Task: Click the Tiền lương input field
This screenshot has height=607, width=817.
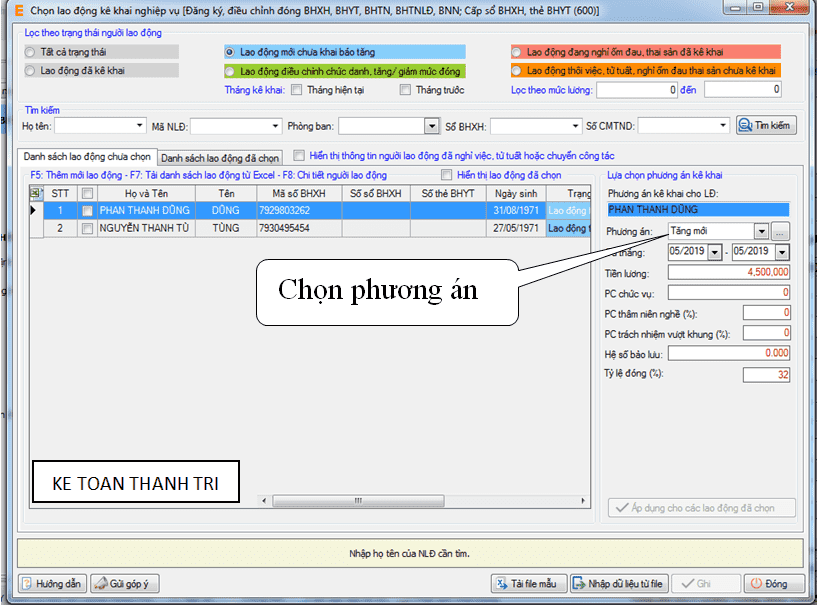Action: pos(730,272)
